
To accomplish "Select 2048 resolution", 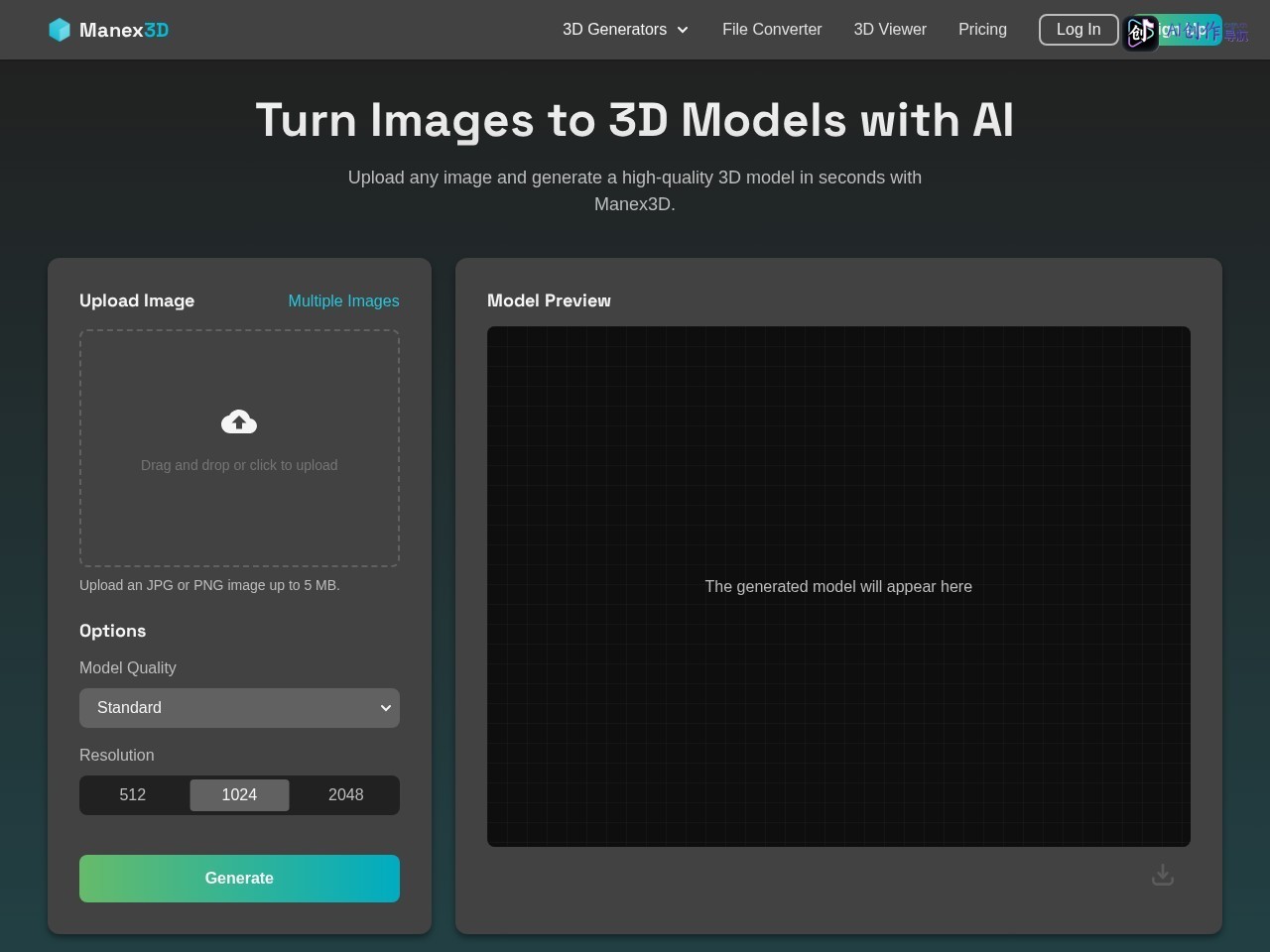I will click(346, 795).
